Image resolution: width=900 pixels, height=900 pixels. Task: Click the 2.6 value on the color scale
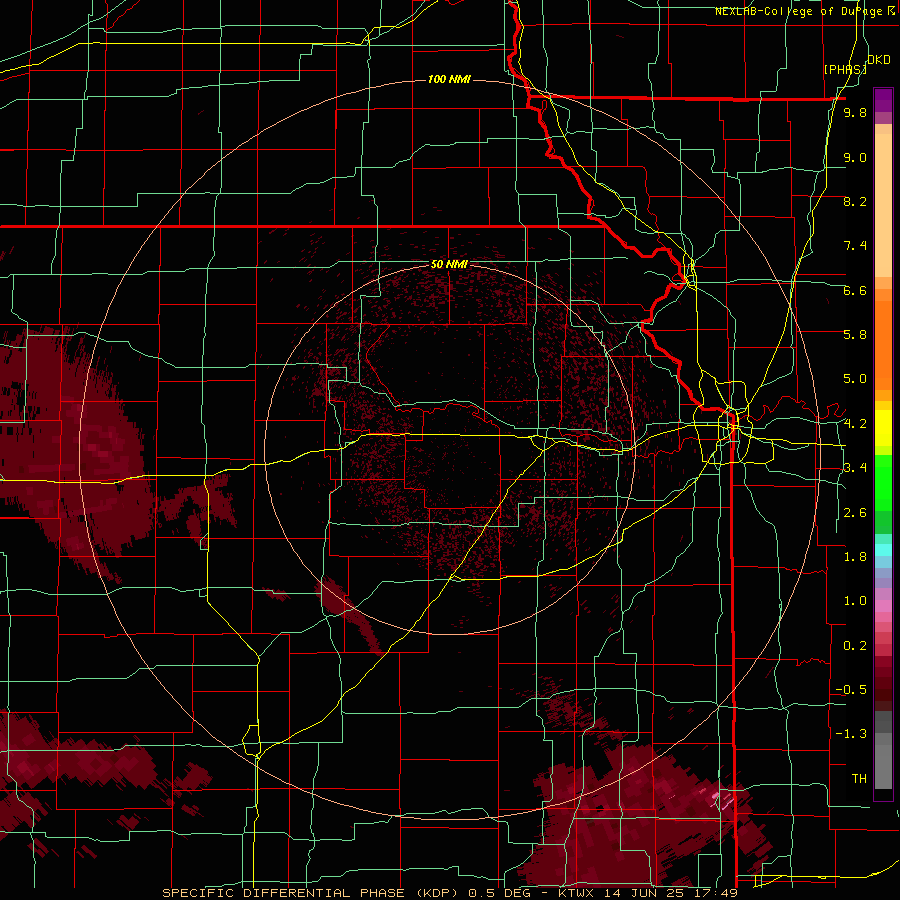click(855, 513)
